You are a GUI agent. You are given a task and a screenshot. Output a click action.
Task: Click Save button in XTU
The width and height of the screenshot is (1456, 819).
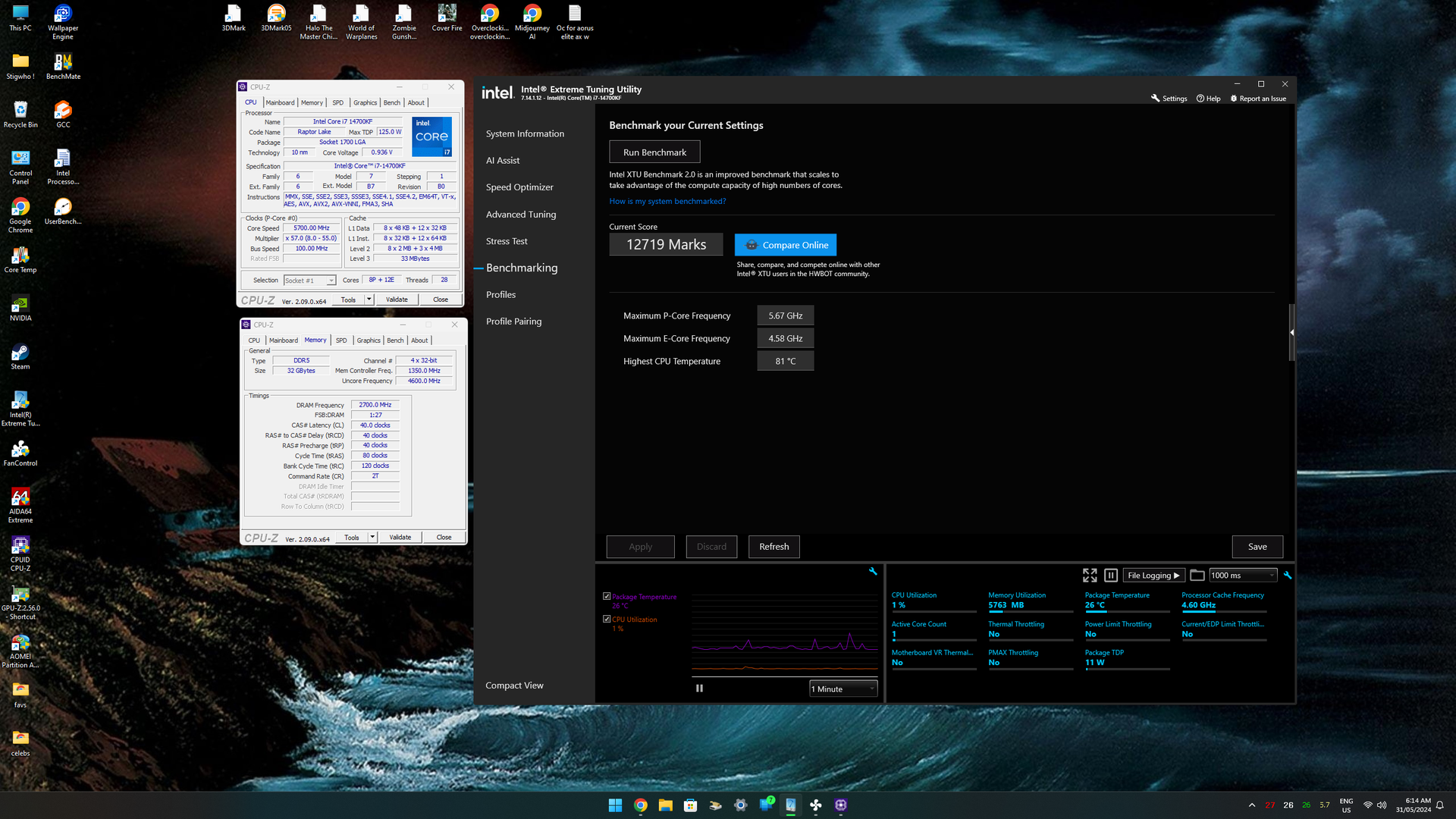[x=1257, y=547]
